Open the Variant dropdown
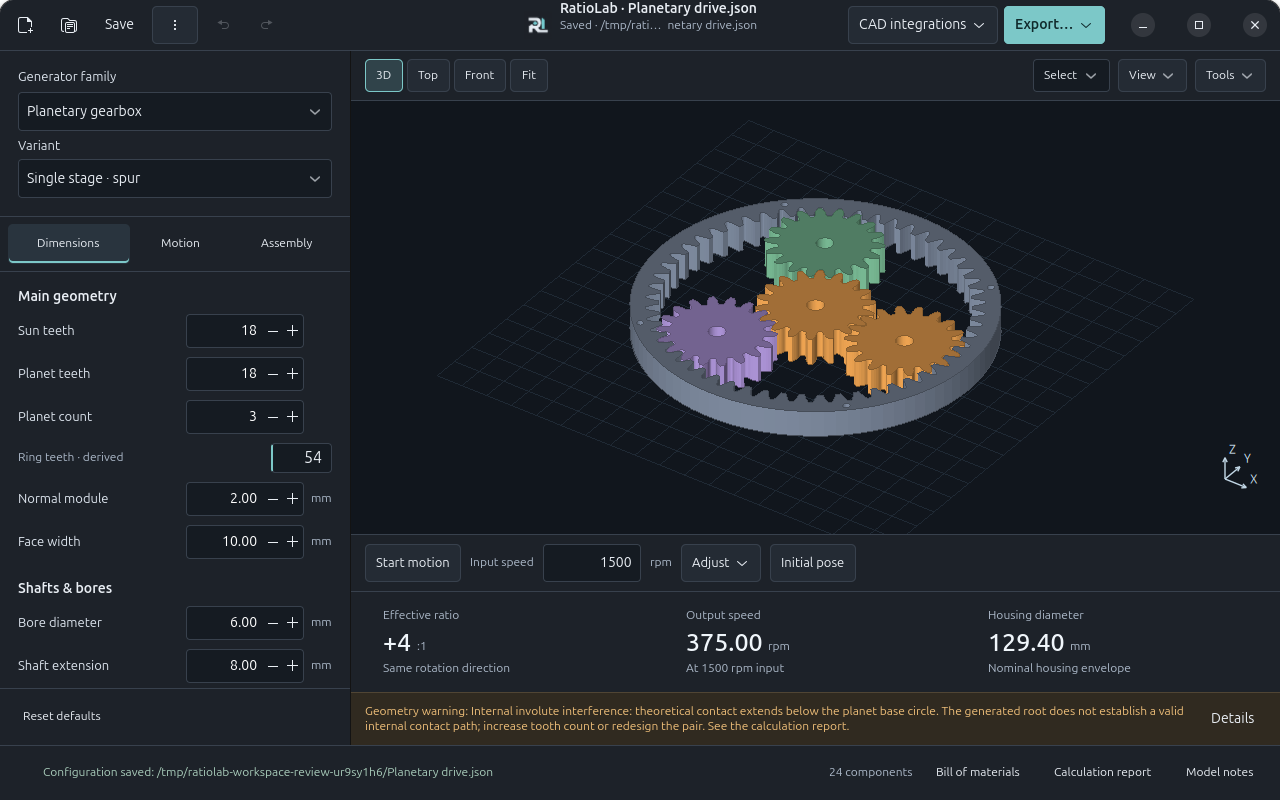The image size is (1280, 800). coord(175,179)
